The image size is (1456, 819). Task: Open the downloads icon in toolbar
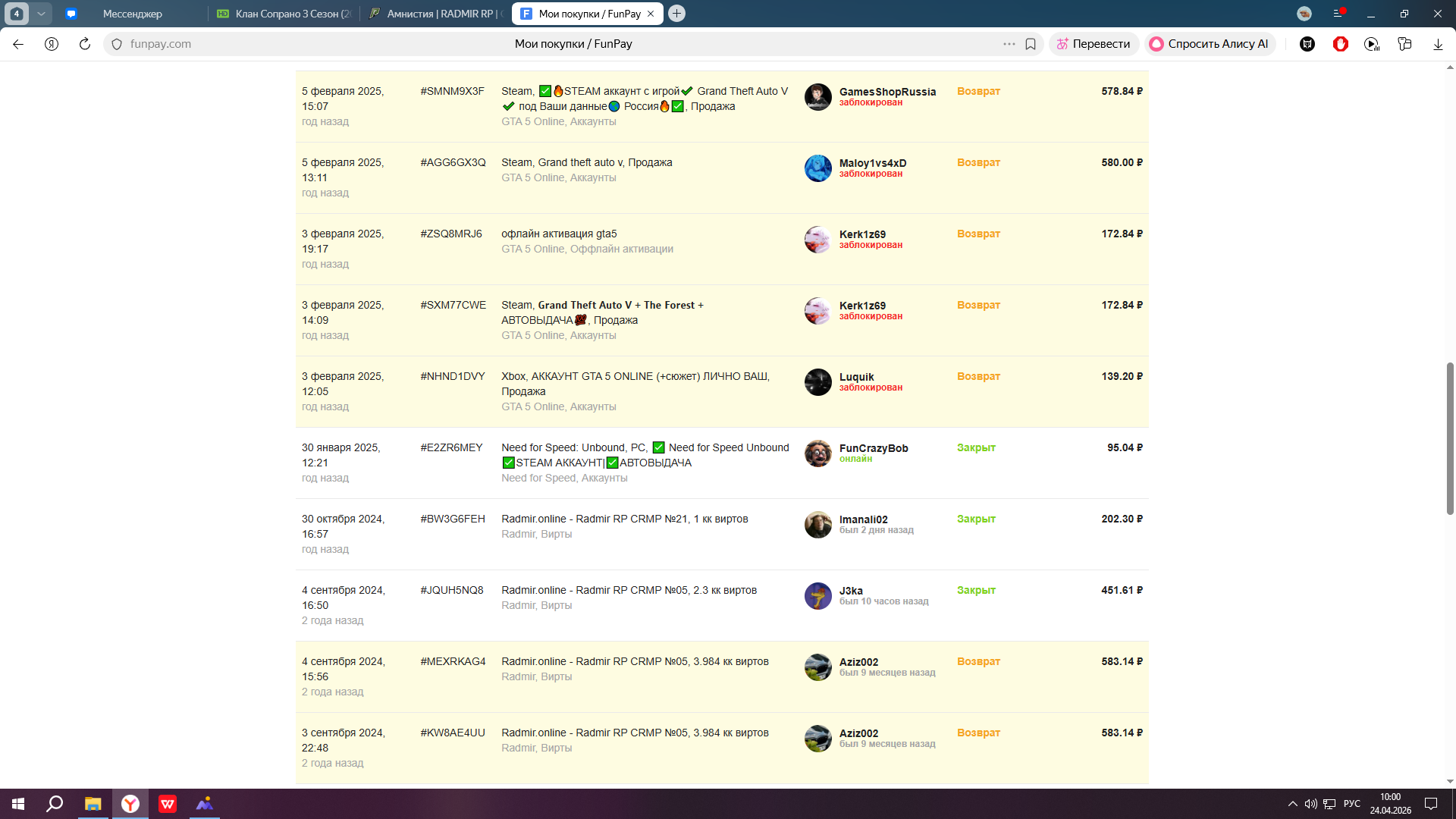pyautogui.click(x=1438, y=44)
